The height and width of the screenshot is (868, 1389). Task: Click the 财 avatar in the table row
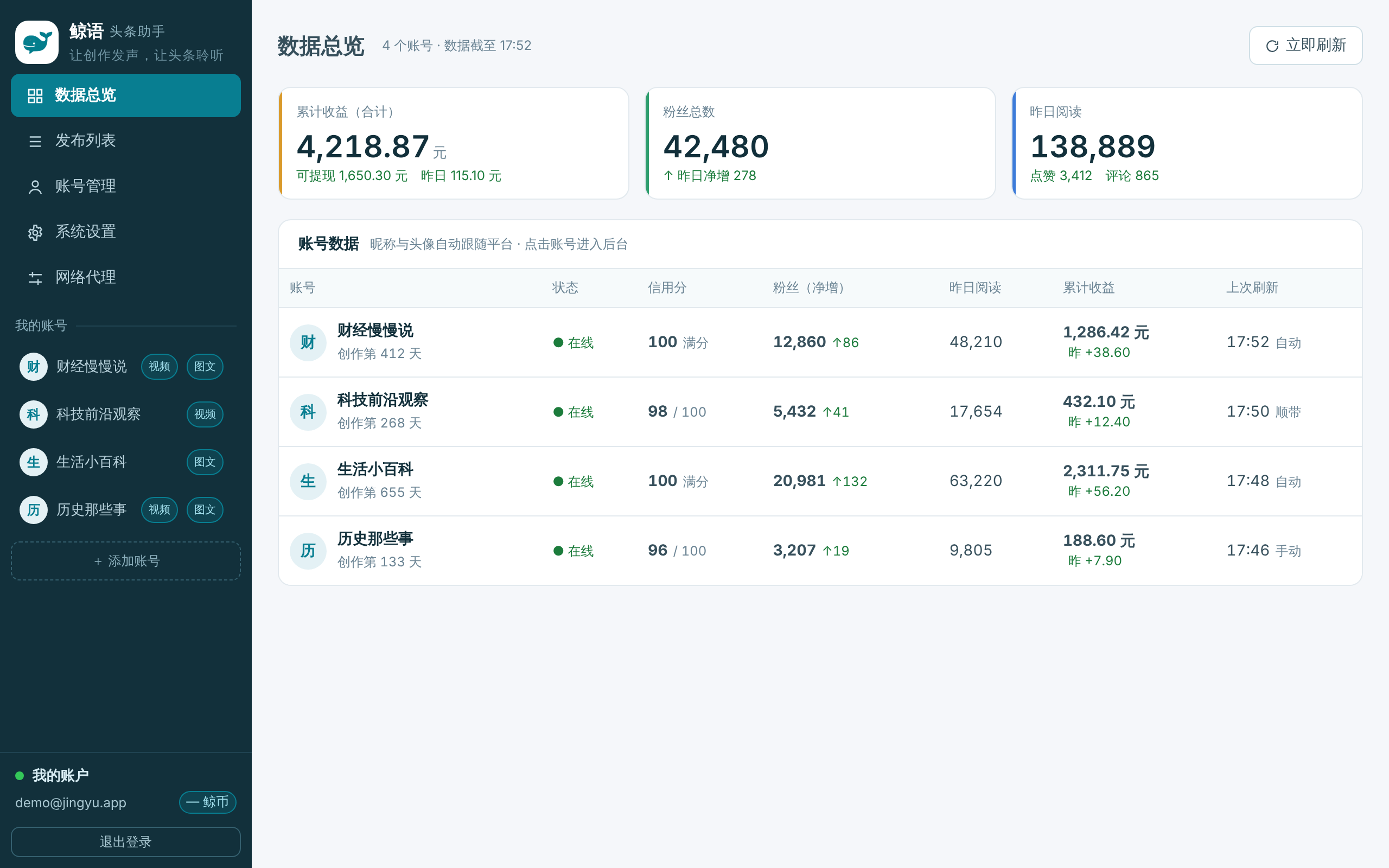click(308, 343)
